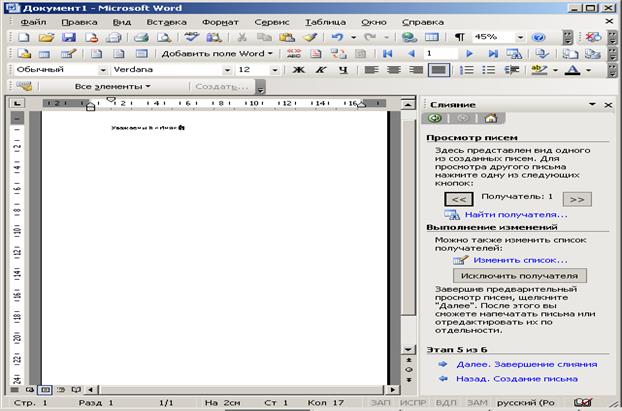Create a new blank document

point(24,38)
